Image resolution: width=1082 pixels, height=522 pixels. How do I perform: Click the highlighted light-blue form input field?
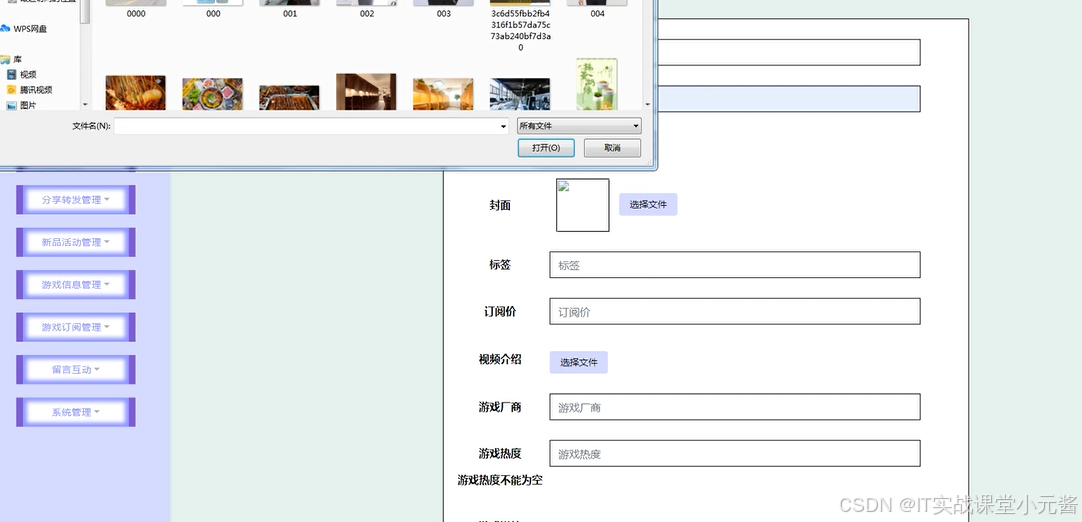click(x=789, y=99)
